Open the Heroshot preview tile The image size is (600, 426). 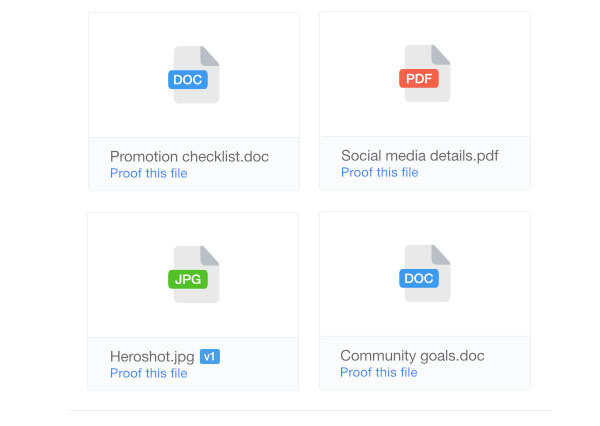tap(193, 275)
